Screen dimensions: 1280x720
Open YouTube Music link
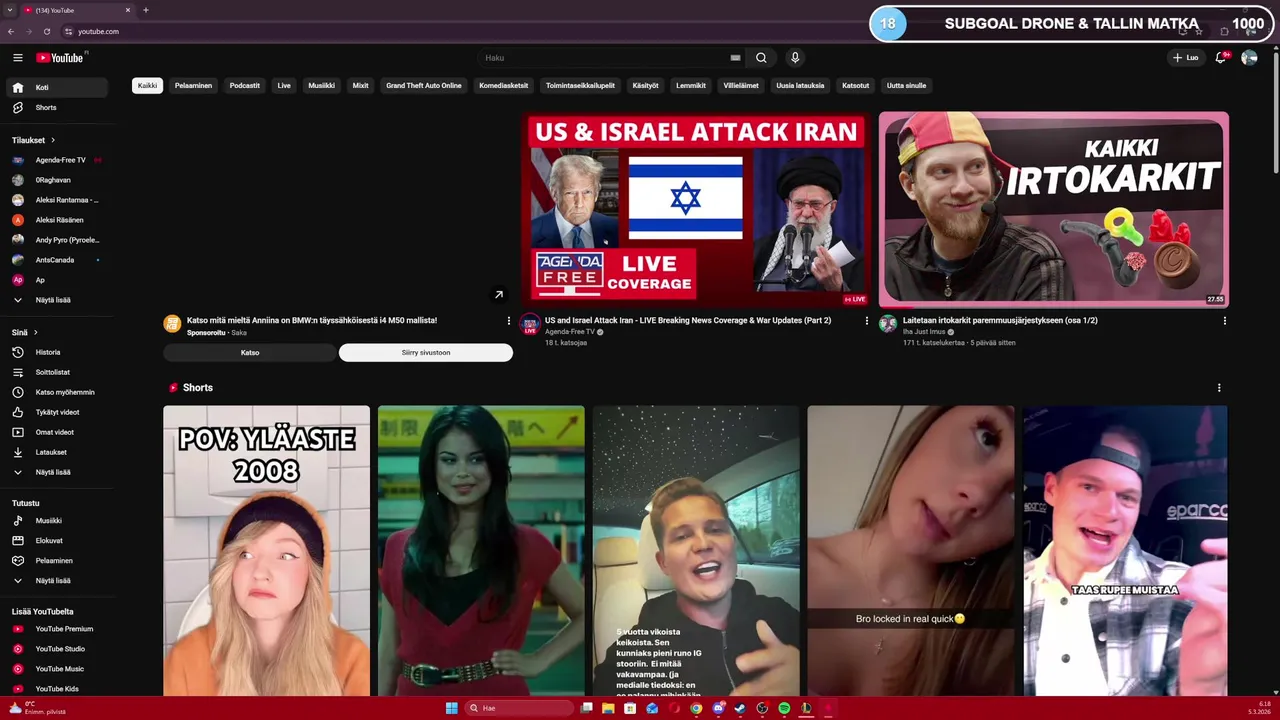point(55,669)
